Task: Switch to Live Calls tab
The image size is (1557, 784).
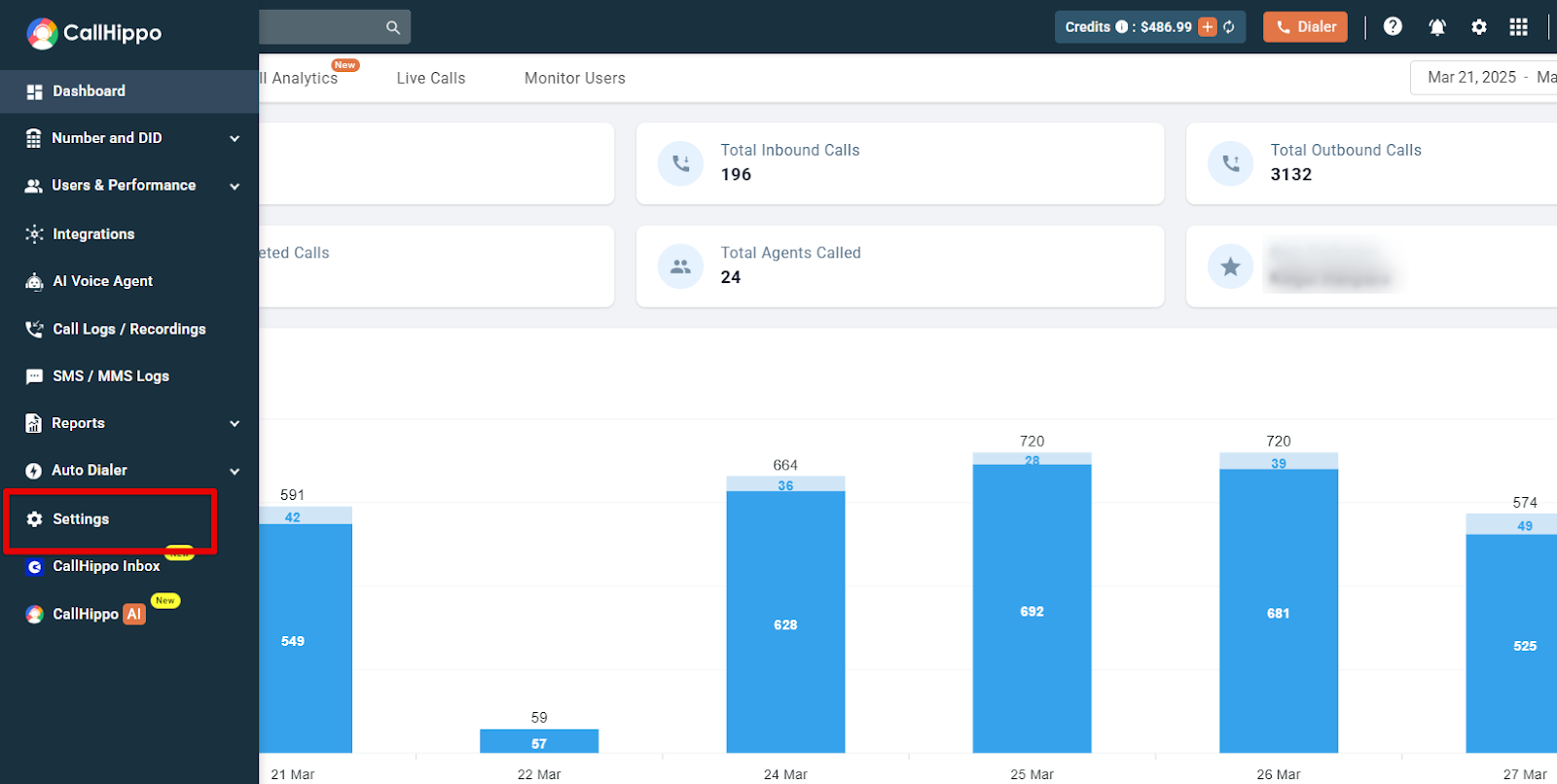Action: coord(431,79)
